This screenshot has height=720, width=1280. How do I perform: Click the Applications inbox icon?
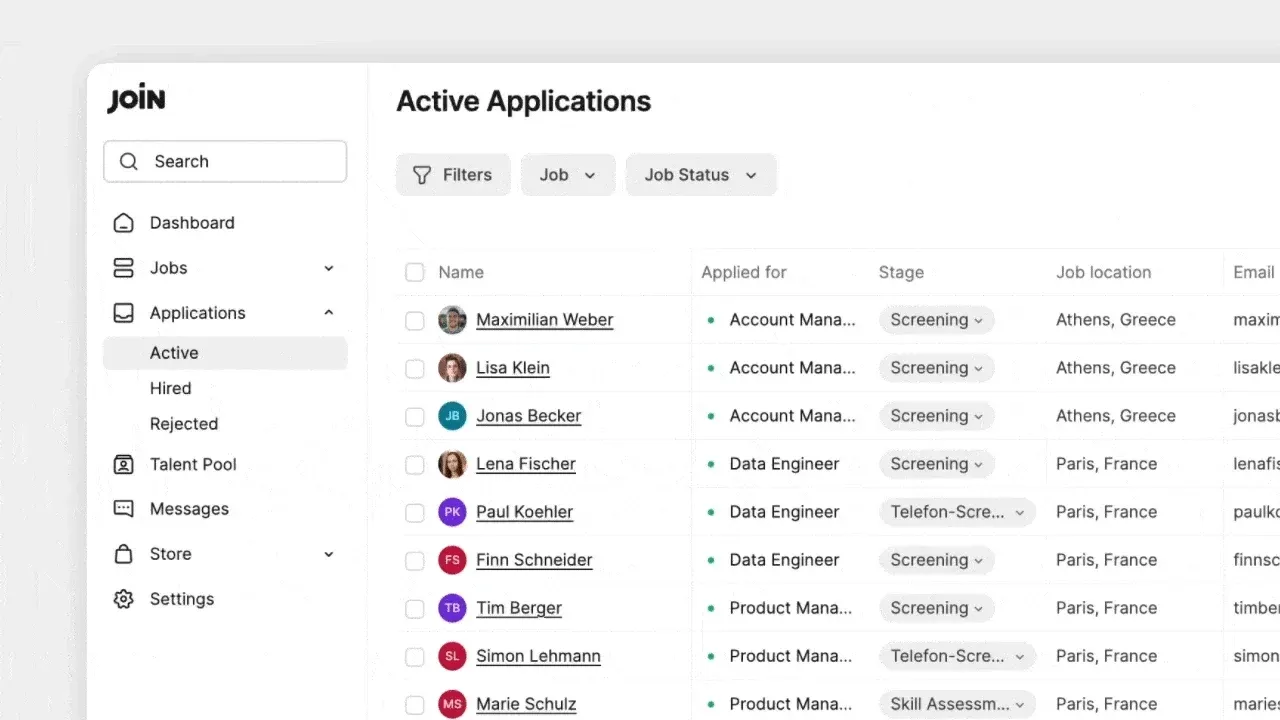click(x=123, y=313)
